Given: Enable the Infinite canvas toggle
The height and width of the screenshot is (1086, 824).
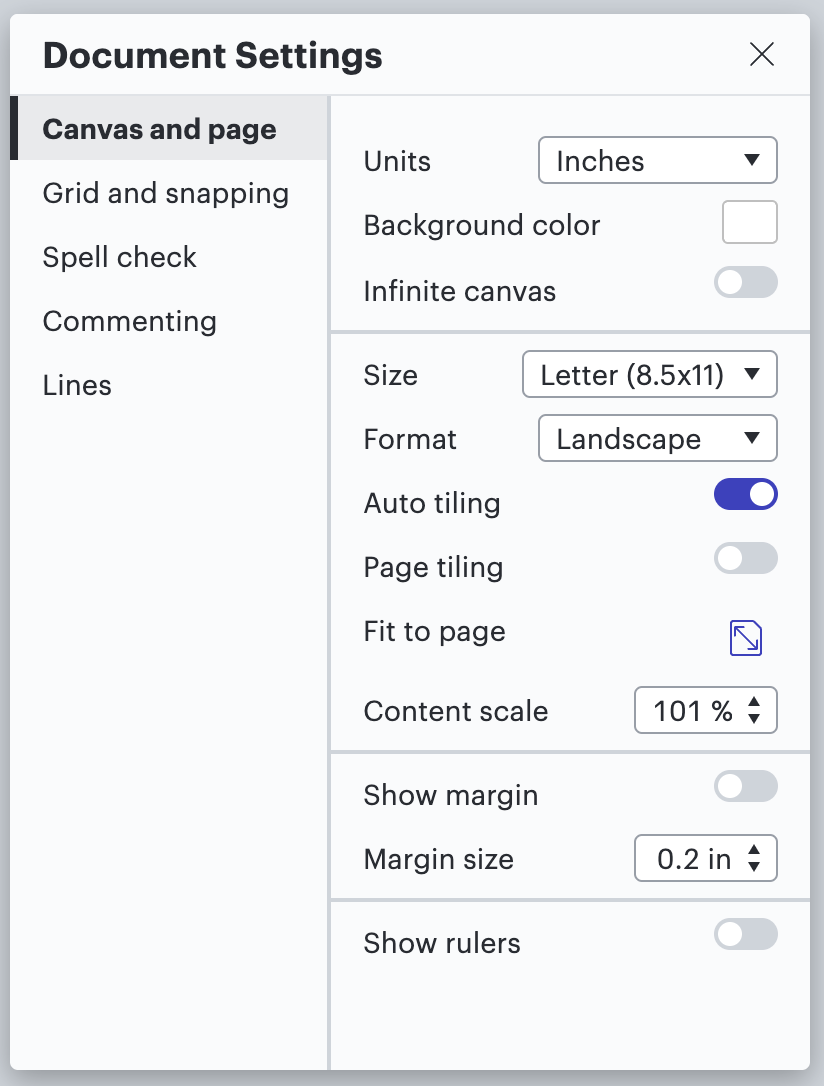Looking at the screenshot, I should [x=745, y=283].
